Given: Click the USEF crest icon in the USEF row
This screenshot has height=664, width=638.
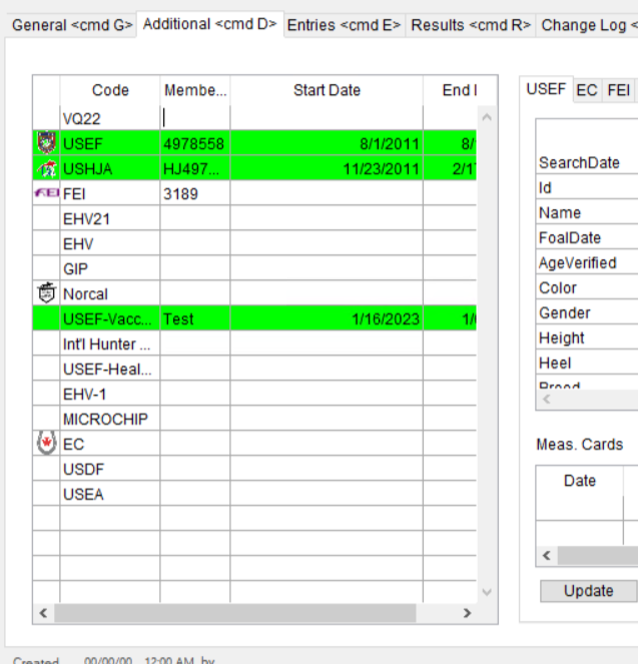Looking at the screenshot, I should point(47,143).
